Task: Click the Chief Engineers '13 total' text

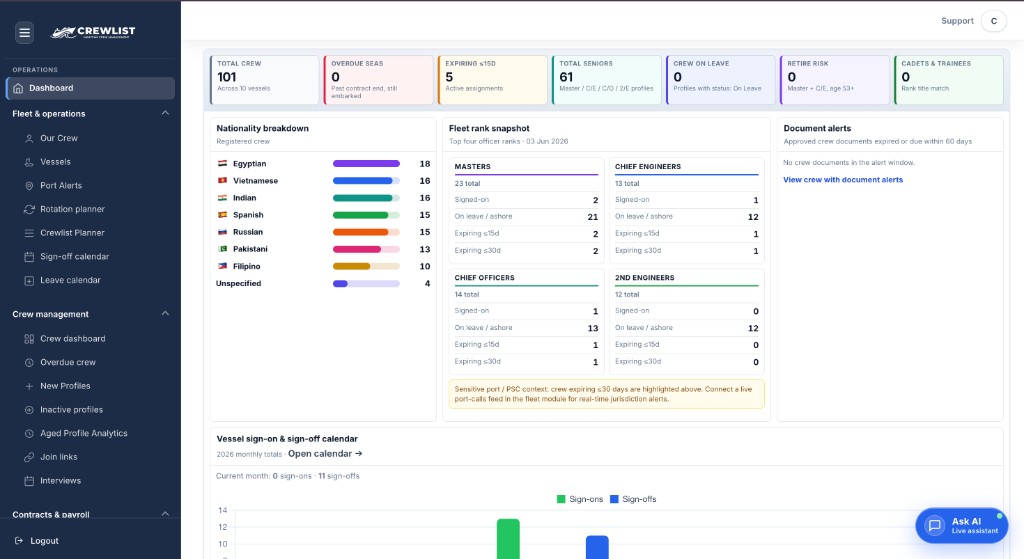Action: click(x=627, y=184)
